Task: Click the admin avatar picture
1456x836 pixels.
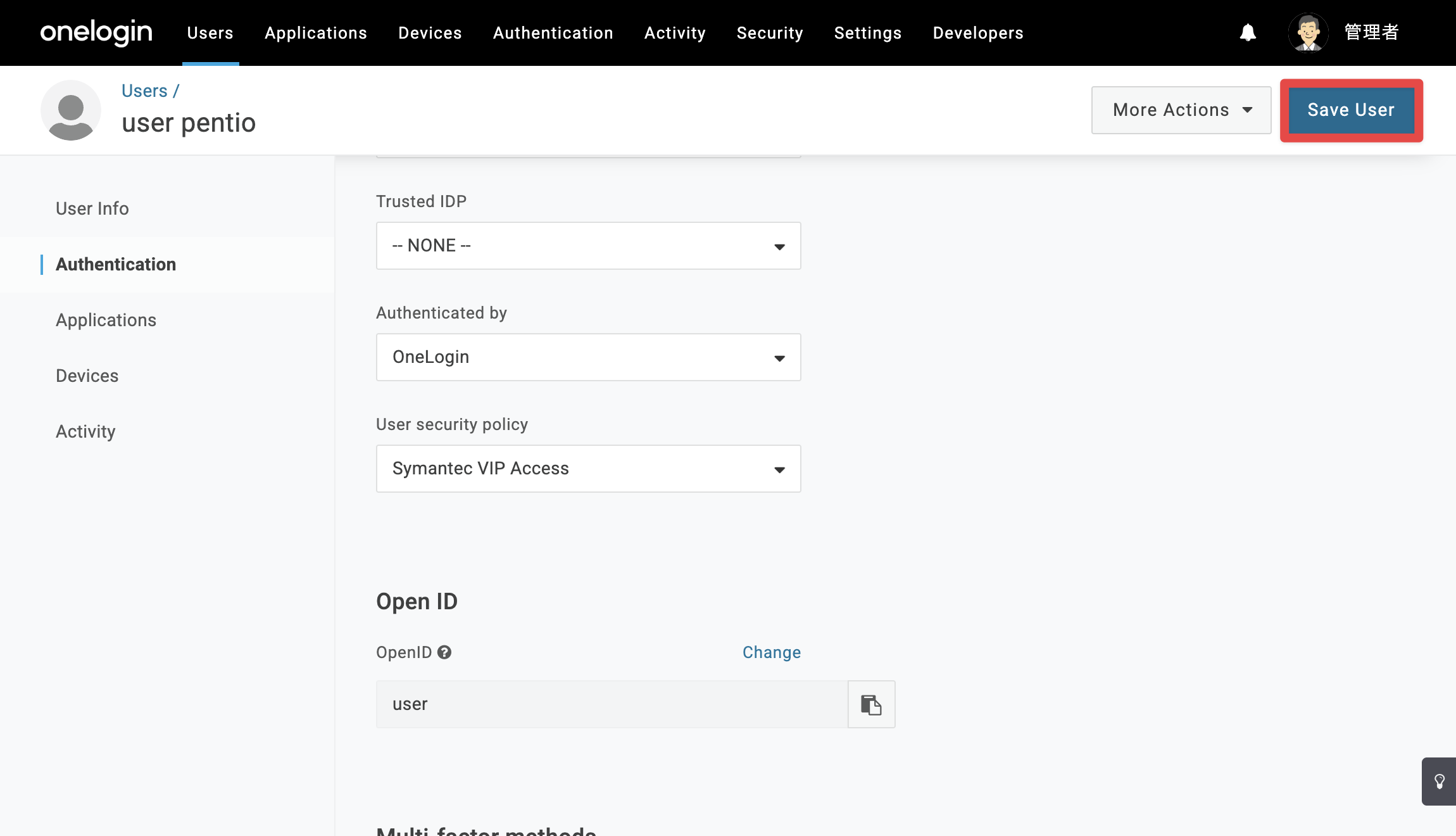Action: (x=1308, y=32)
